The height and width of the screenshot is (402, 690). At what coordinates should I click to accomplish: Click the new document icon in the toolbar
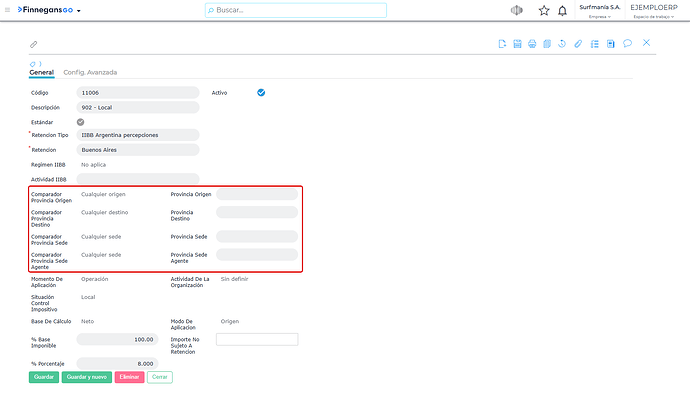point(502,44)
